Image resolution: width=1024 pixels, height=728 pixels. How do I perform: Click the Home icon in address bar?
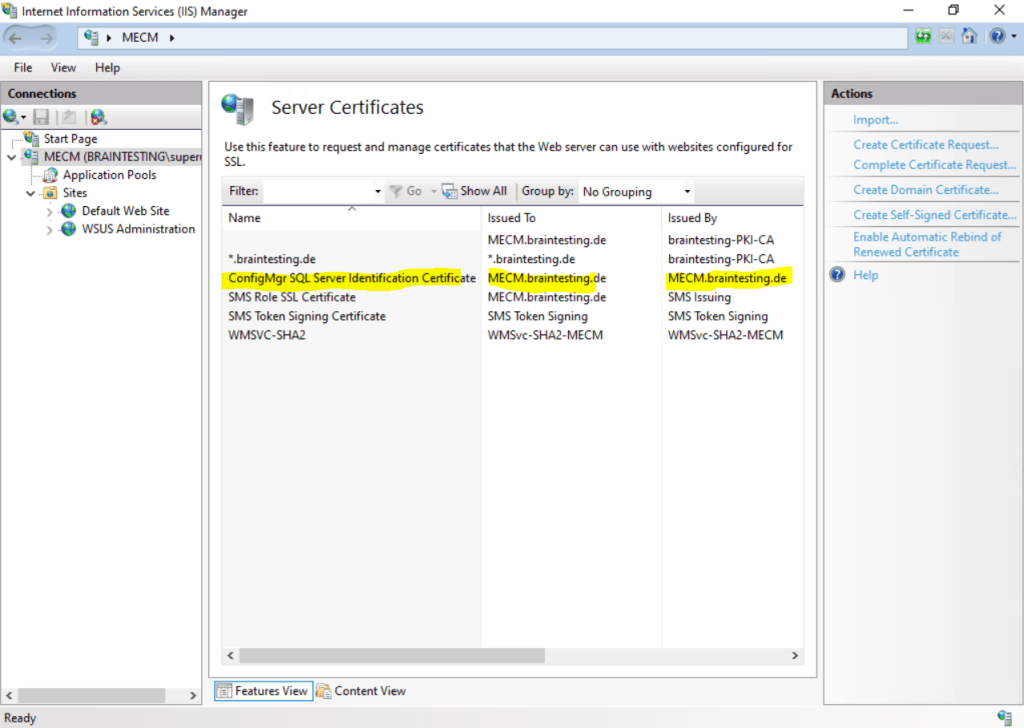tap(969, 37)
